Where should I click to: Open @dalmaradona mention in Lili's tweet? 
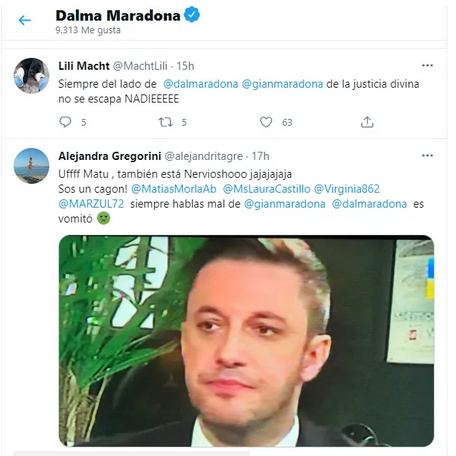click(201, 84)
